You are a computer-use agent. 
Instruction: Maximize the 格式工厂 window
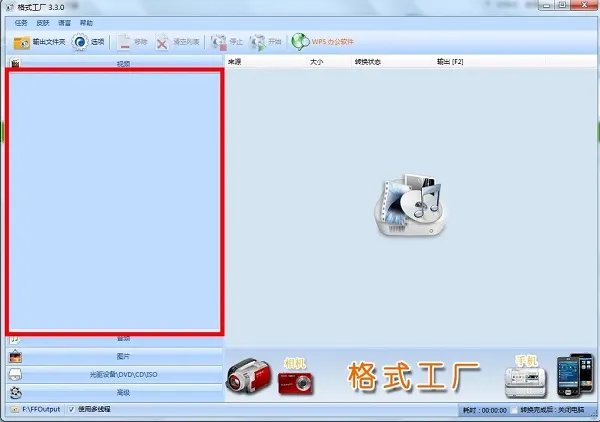562,5
